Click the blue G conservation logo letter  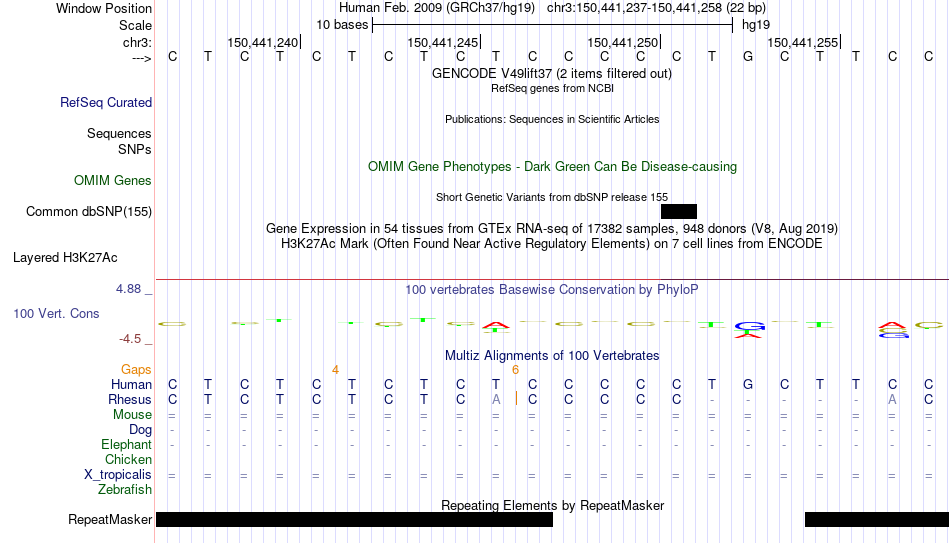(749, 326)
